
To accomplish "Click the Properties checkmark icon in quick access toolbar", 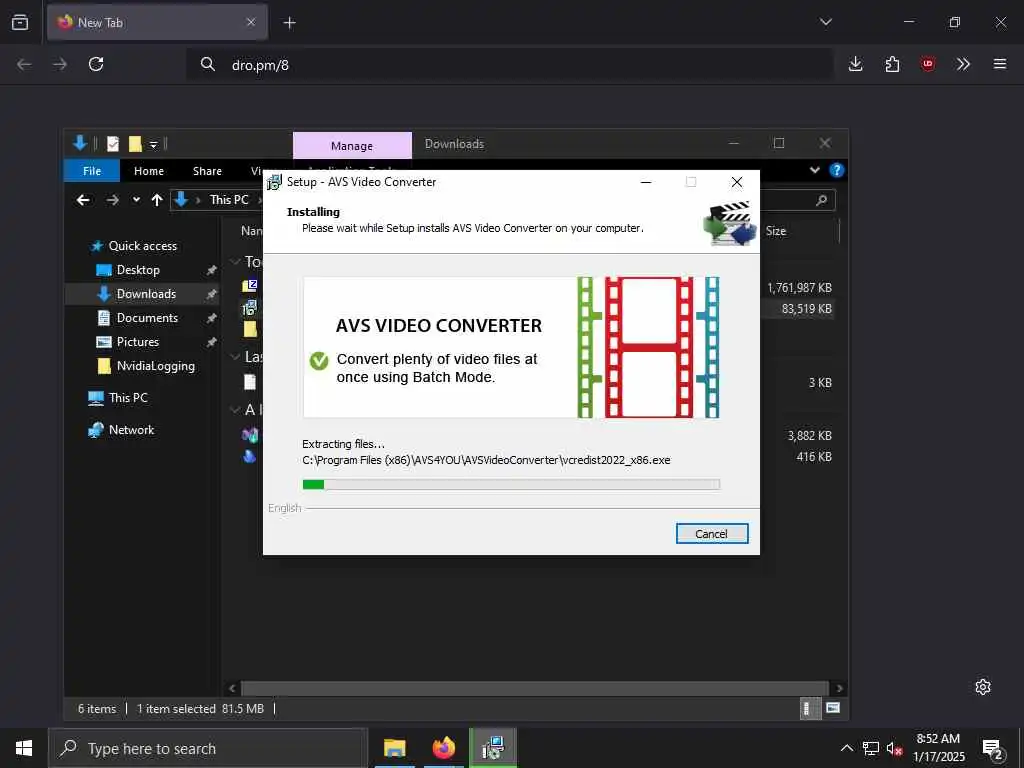I will (113, 144).
